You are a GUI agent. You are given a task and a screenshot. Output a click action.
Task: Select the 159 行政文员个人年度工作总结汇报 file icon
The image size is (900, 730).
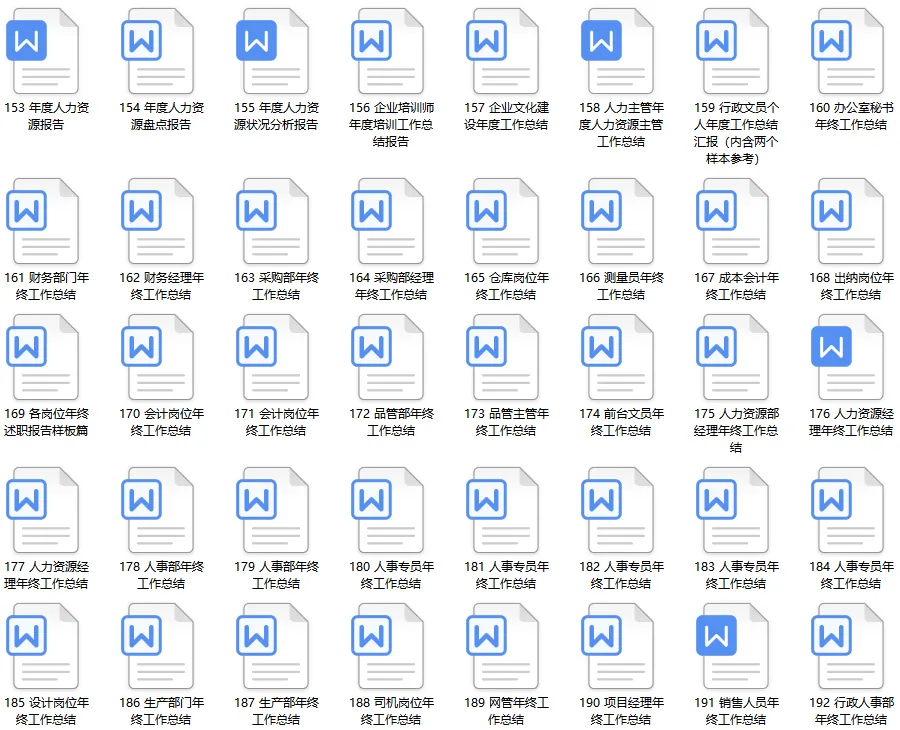point(732,51)
